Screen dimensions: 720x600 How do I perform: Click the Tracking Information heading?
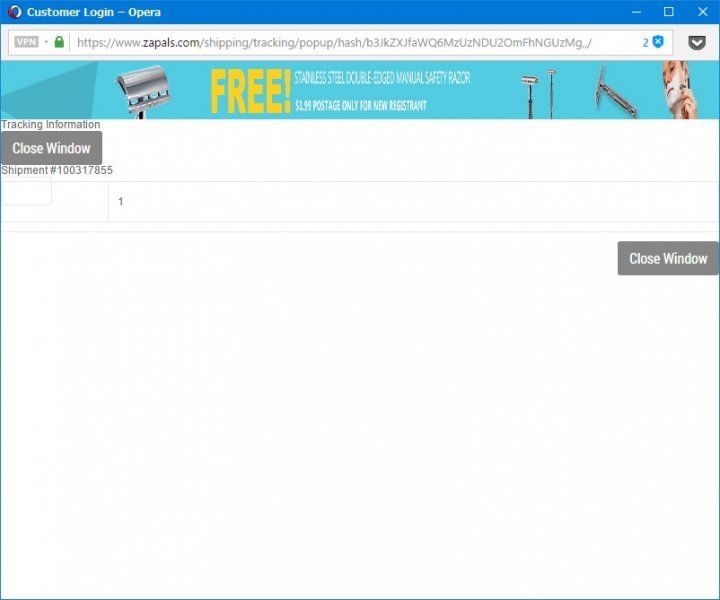(51, 125)
